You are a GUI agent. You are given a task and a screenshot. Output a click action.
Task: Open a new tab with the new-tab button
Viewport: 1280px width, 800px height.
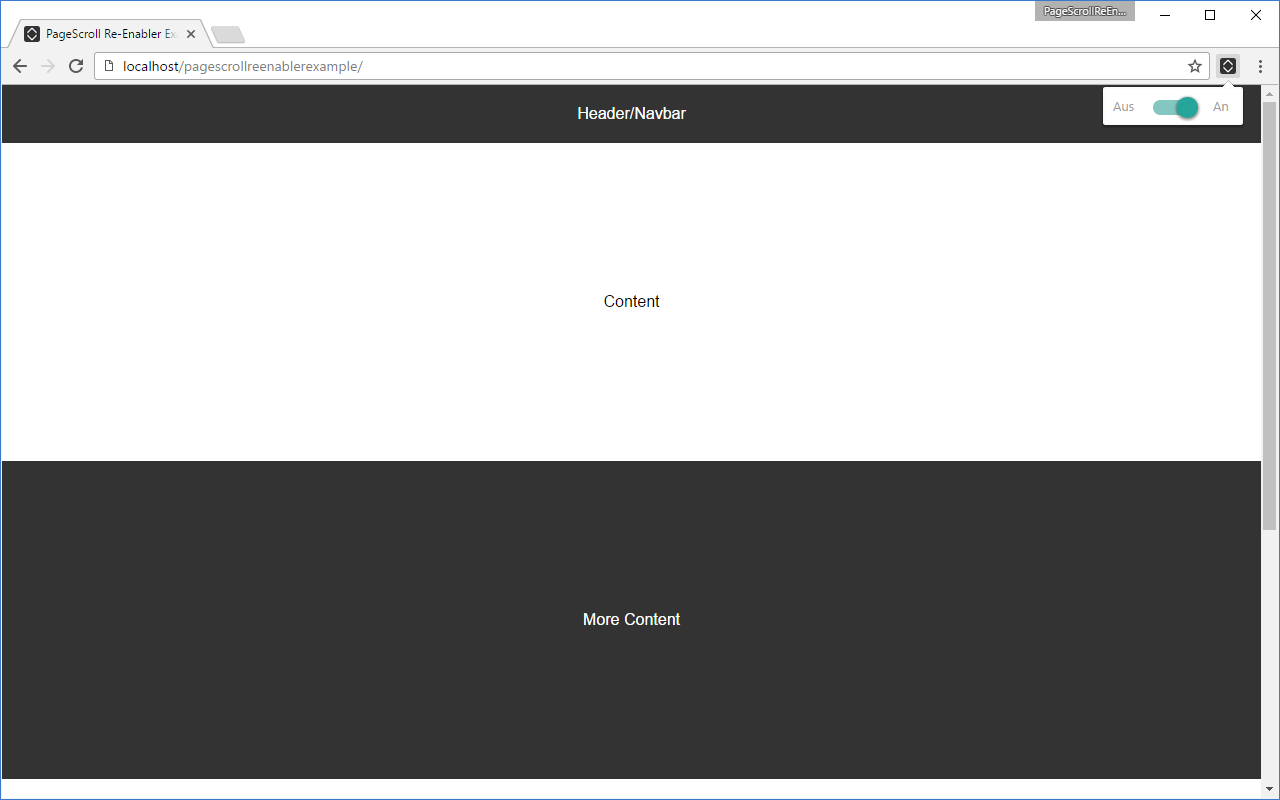228,35
